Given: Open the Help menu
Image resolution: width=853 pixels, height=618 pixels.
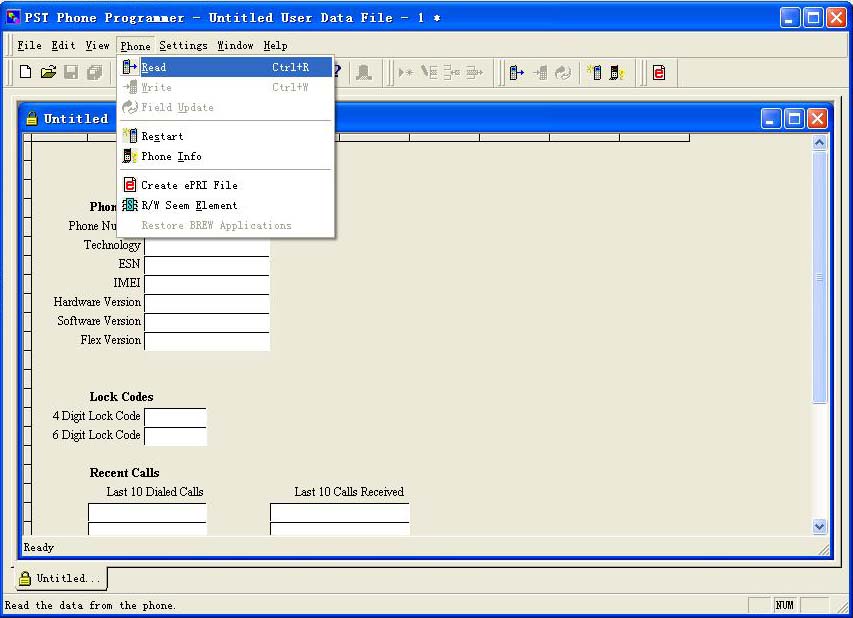Looking at the screenshot, I should click(x=275, y=45).
